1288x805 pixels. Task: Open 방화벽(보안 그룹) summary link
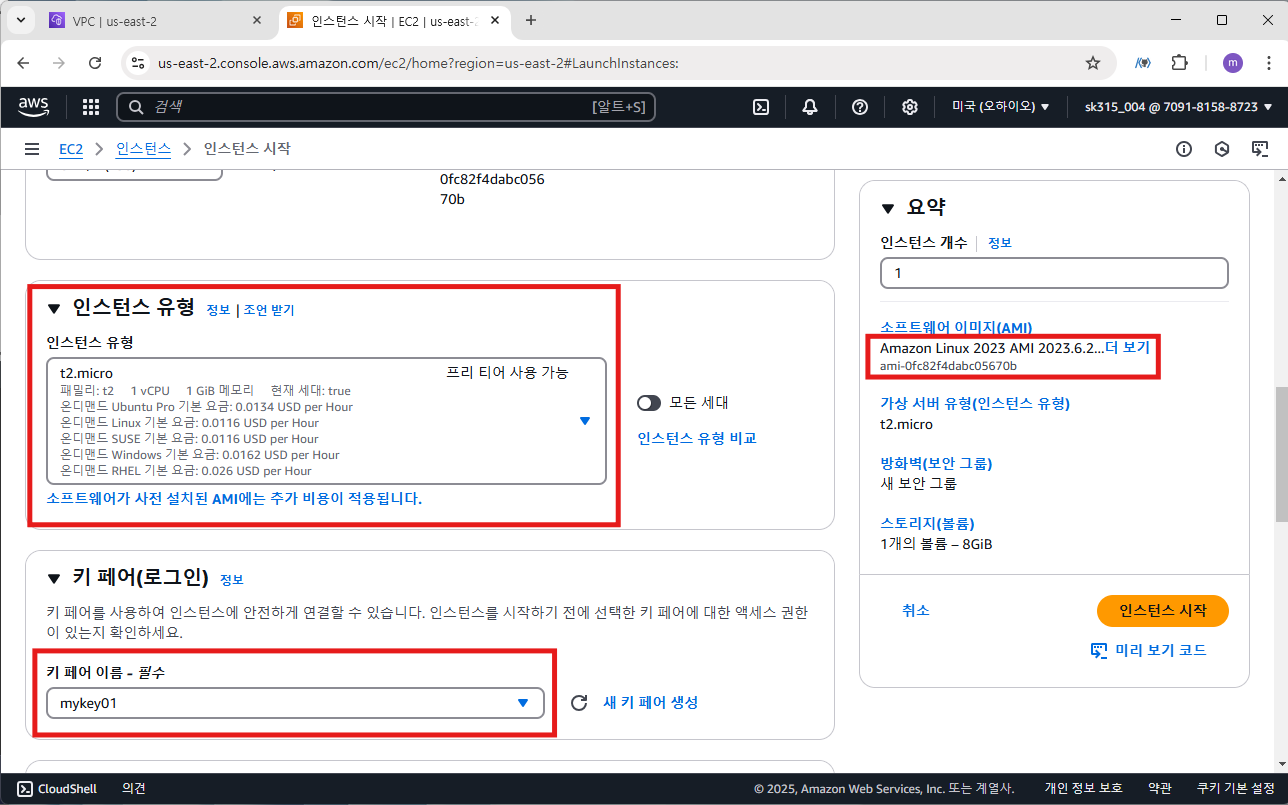point(936,464)
